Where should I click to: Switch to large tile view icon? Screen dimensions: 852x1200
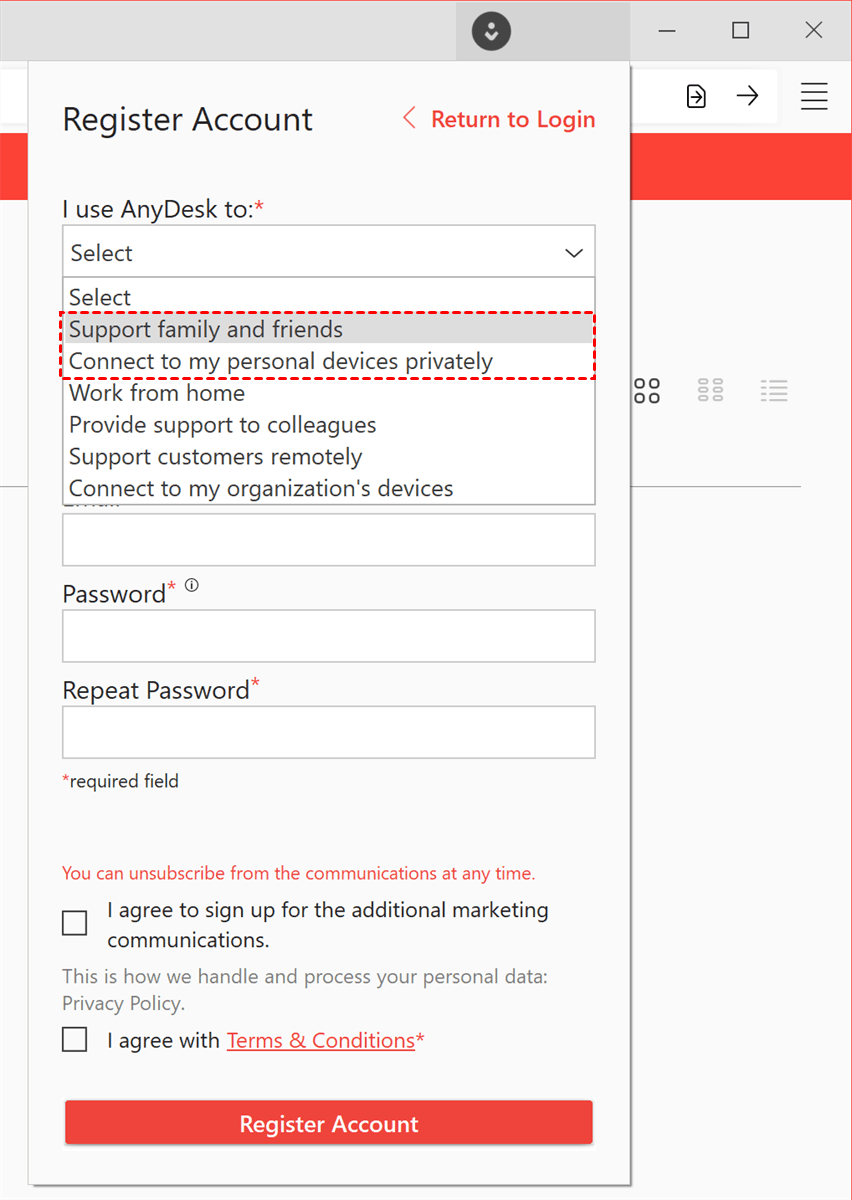[647, 391]
